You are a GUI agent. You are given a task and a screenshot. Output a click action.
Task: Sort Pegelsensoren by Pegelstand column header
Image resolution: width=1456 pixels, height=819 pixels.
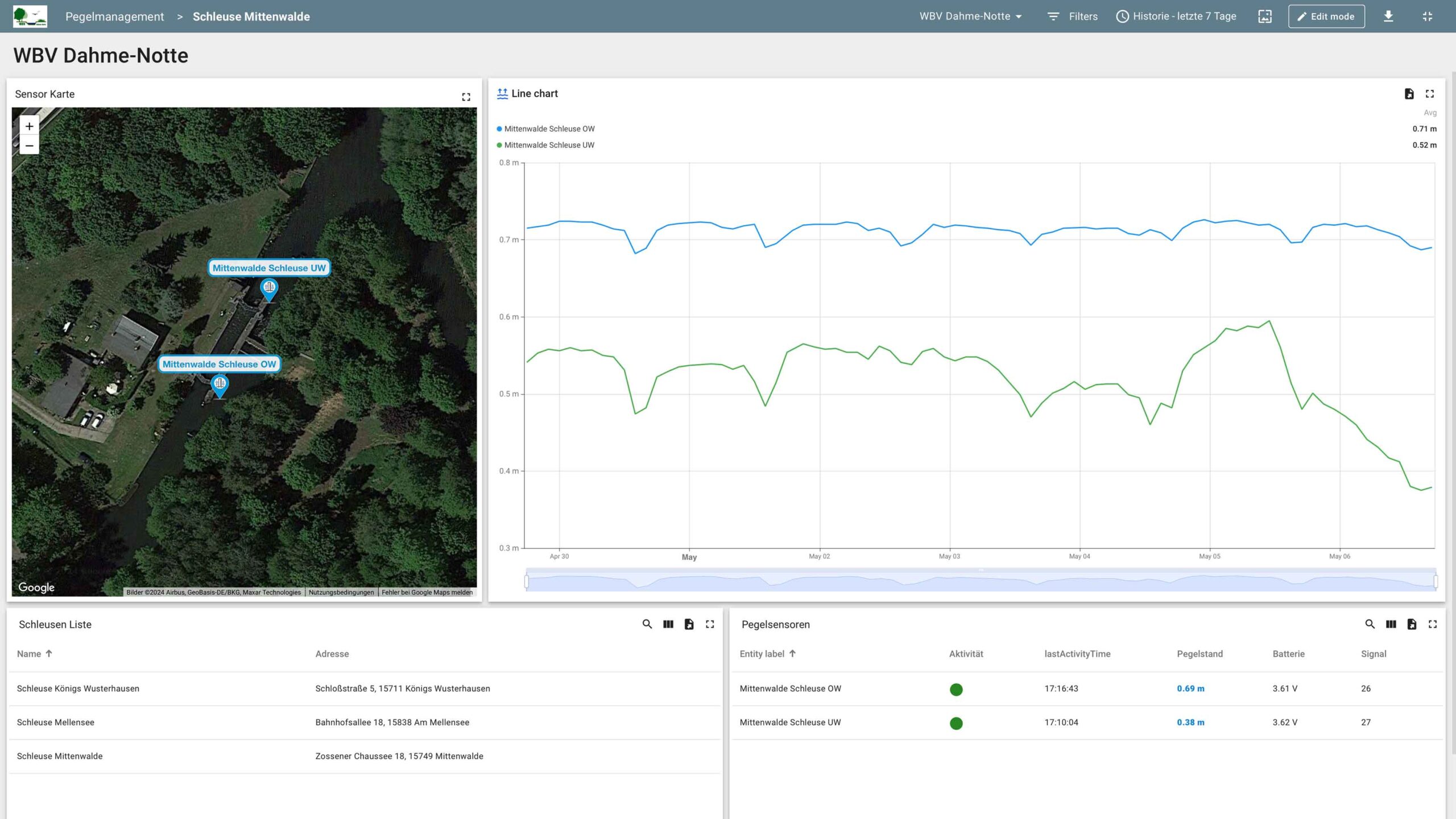[1199, 654]
